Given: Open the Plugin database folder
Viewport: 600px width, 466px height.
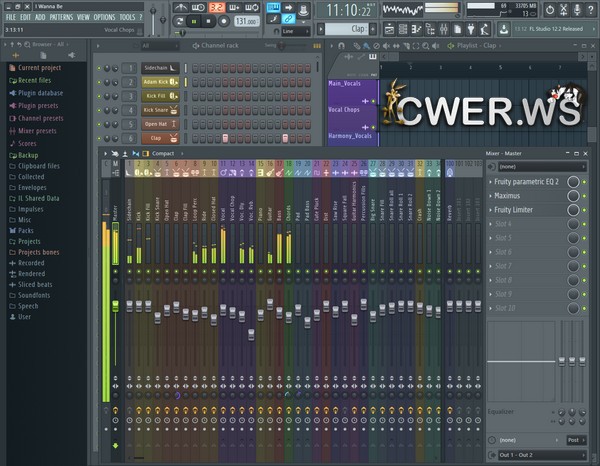Looking at the screenshot, I should coord(40,93).
